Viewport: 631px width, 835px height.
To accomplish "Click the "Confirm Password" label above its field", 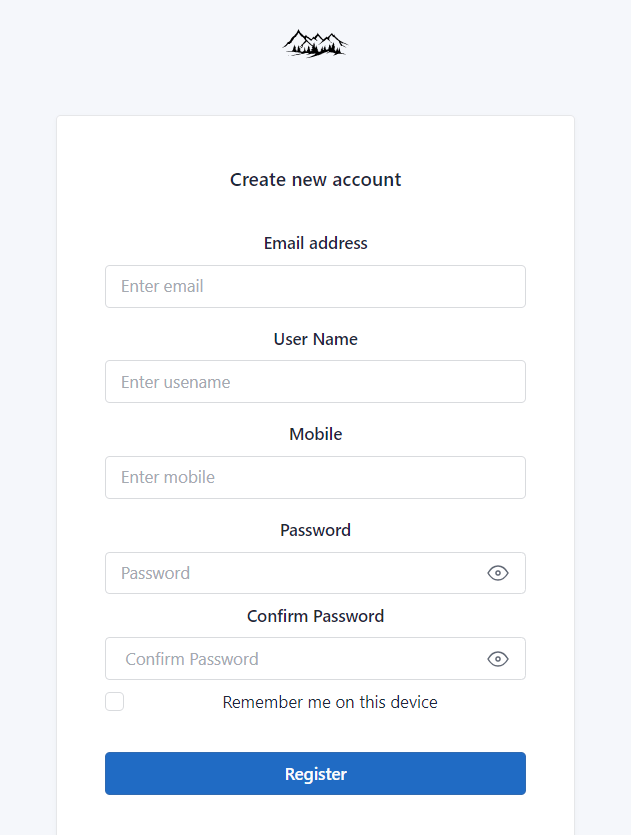I will [315, 616].
